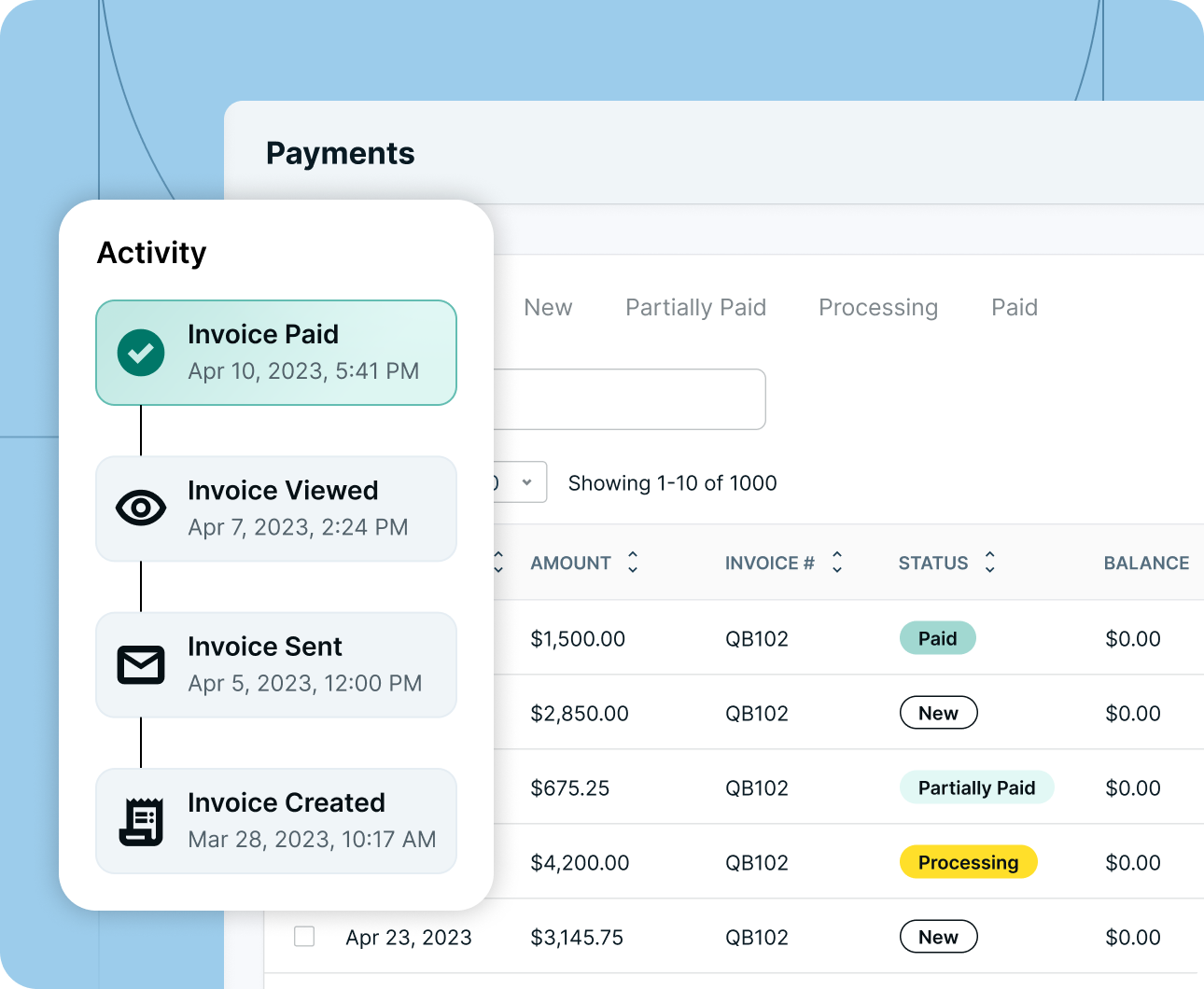
Task: Click the yellow Processing status badge
Action: point(968,862)
